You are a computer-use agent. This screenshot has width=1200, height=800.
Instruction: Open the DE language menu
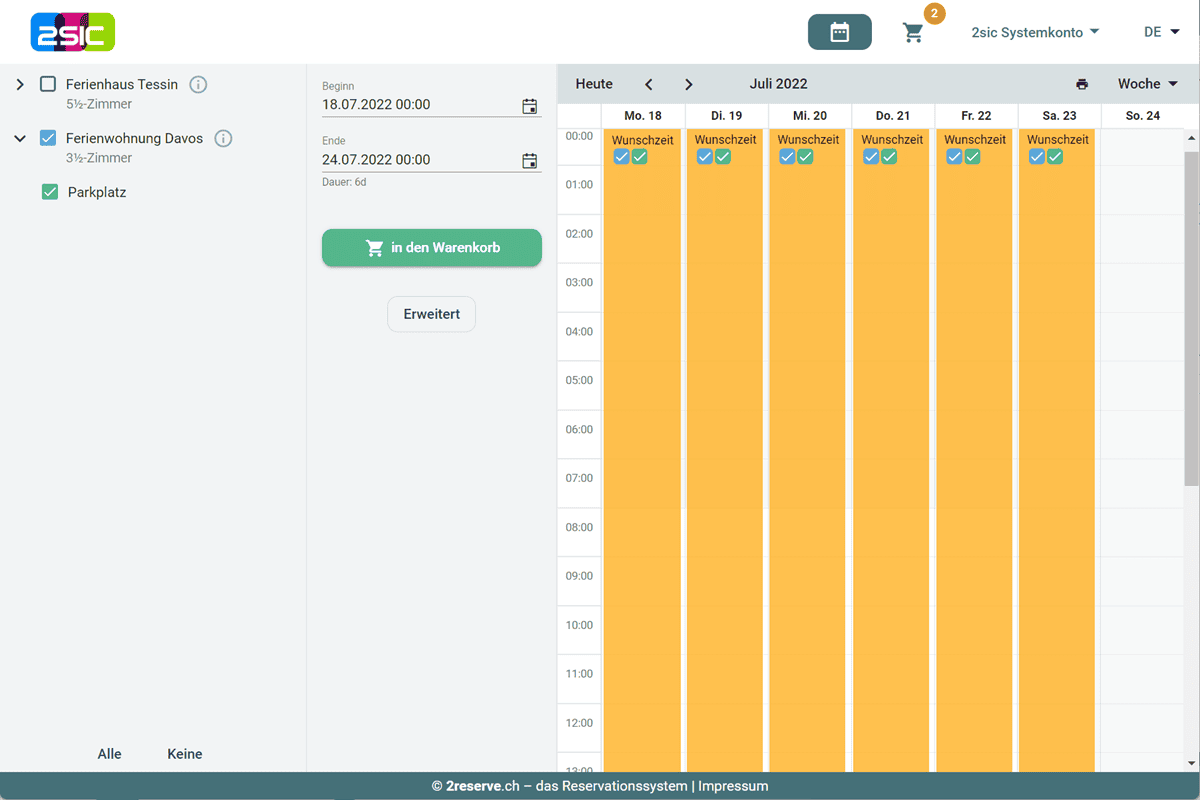point(1161,32)
